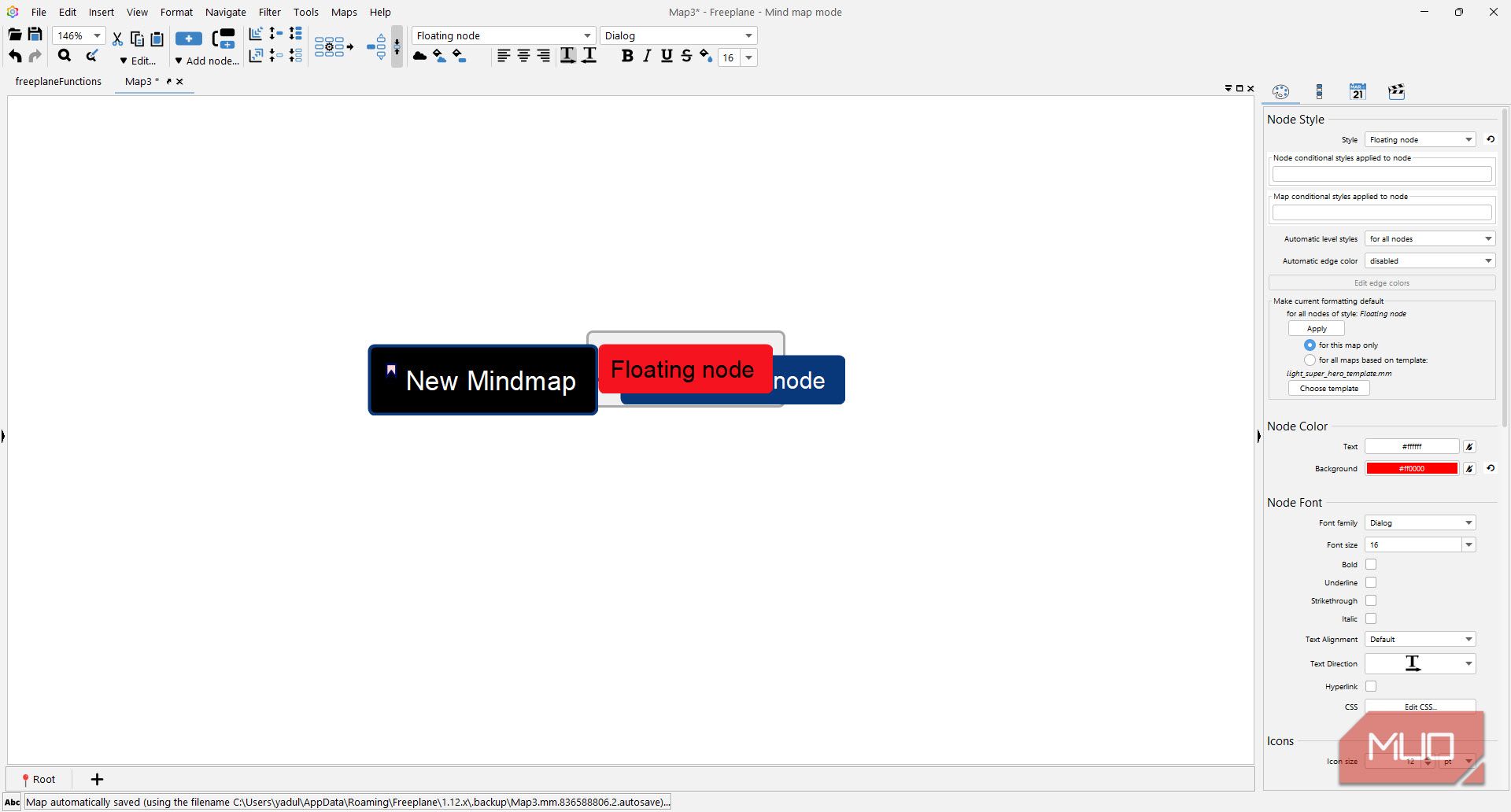Align text left in toolbar
The image size is (1511, 812).
point(504,56)
